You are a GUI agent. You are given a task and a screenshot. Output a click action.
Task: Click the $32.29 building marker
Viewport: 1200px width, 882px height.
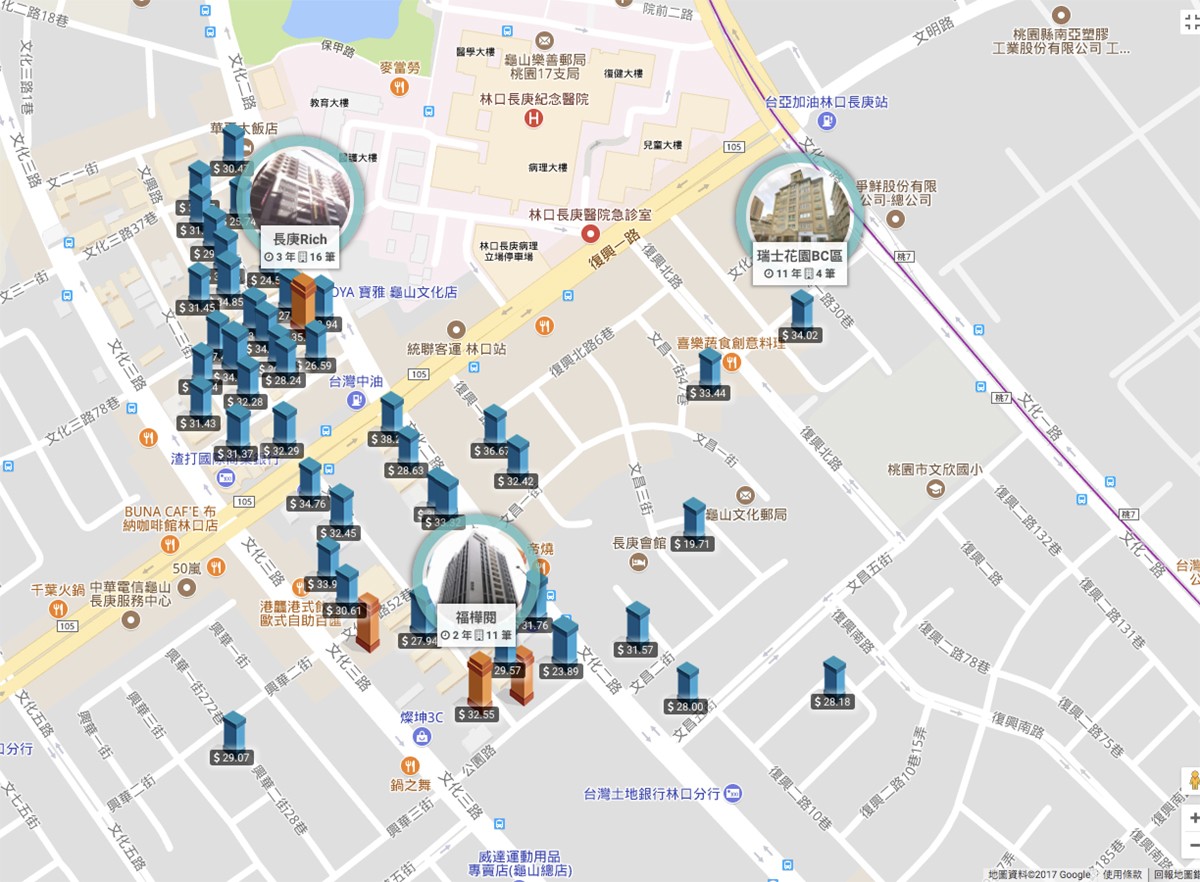(285, 431)
